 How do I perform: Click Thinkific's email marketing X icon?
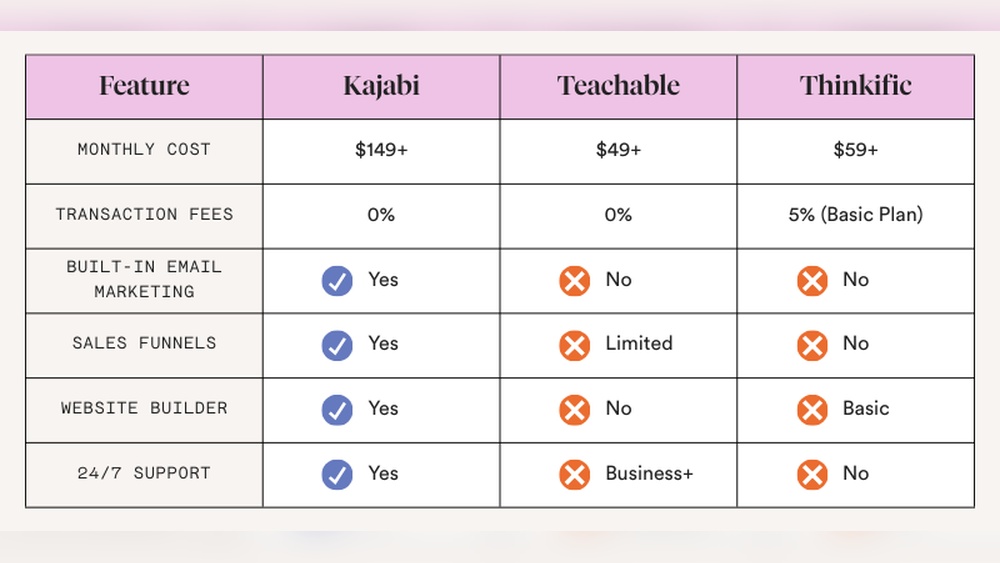click(x=812, y=281)
